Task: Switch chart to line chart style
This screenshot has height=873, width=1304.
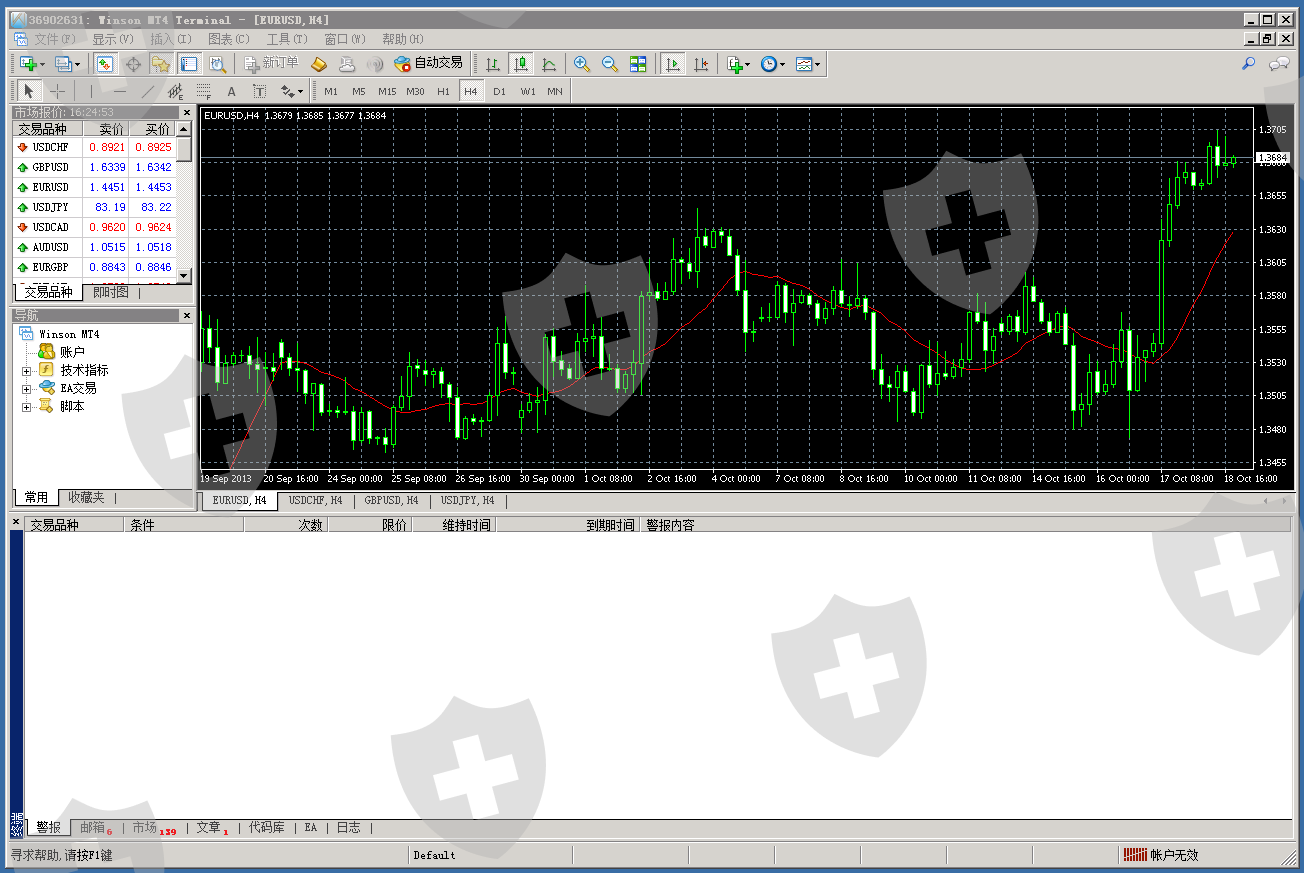Action: (x=548, y=64)
